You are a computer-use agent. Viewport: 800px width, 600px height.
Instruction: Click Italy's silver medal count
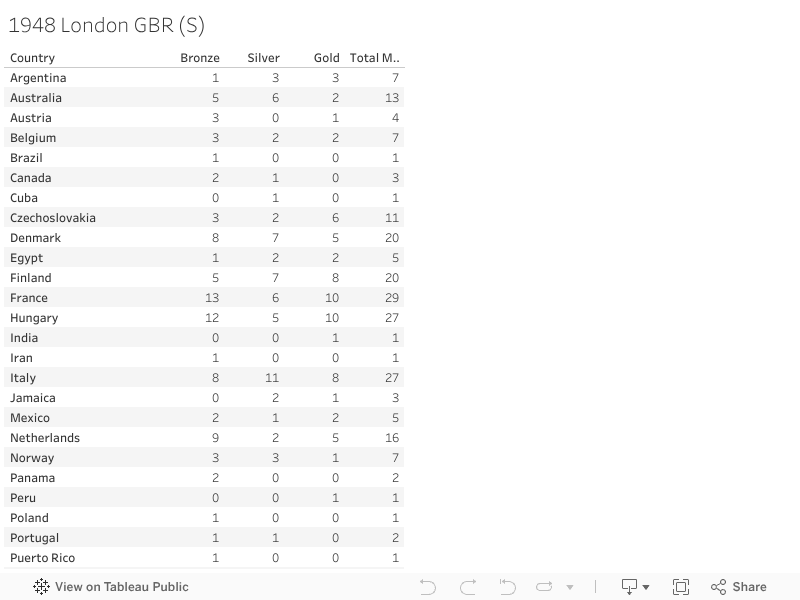coord(273,378)
